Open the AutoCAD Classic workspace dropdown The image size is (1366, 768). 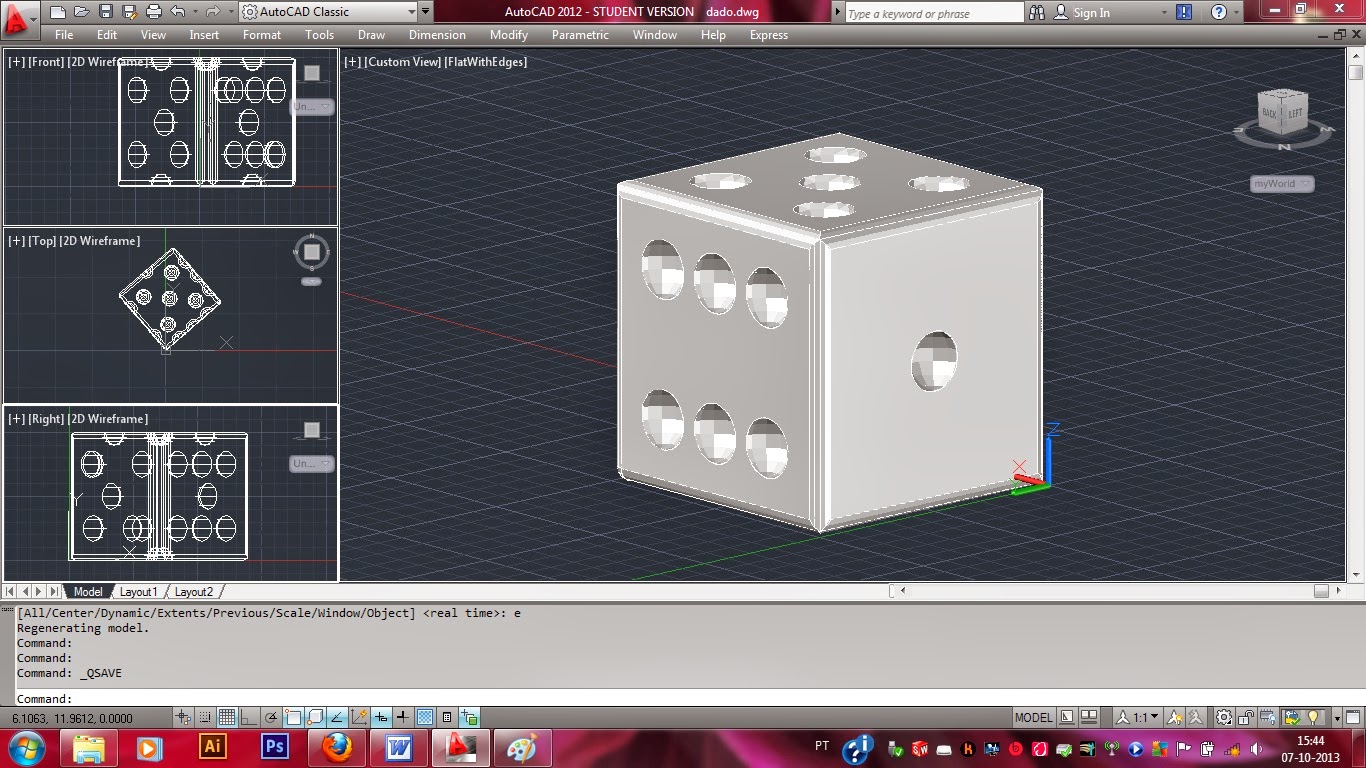tap(328, 12)
